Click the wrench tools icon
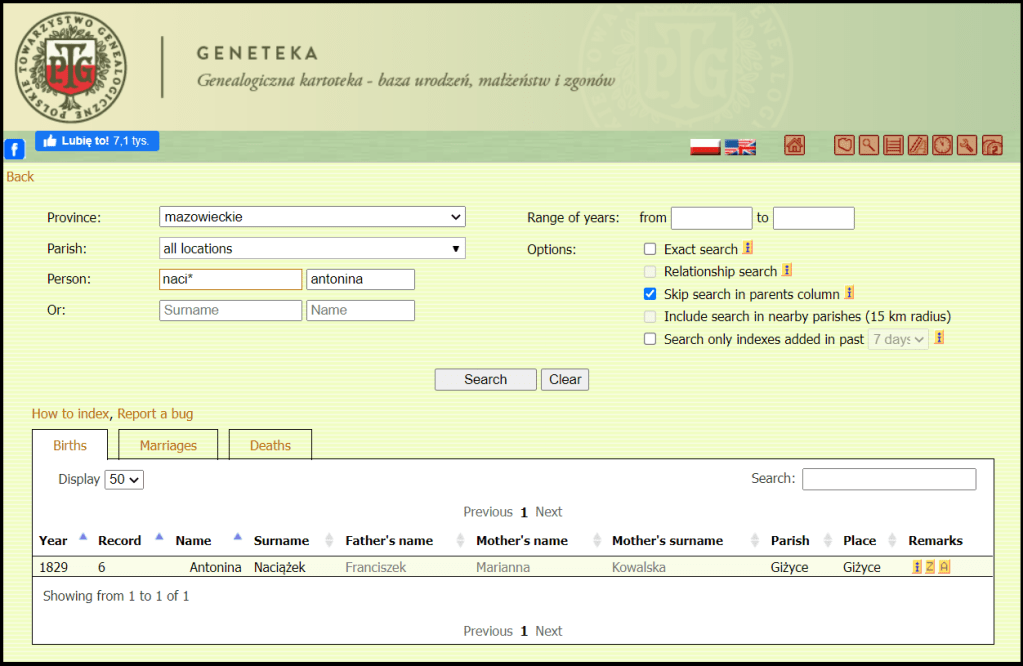This screenshot has height=666, width=1023. [967, 146]
